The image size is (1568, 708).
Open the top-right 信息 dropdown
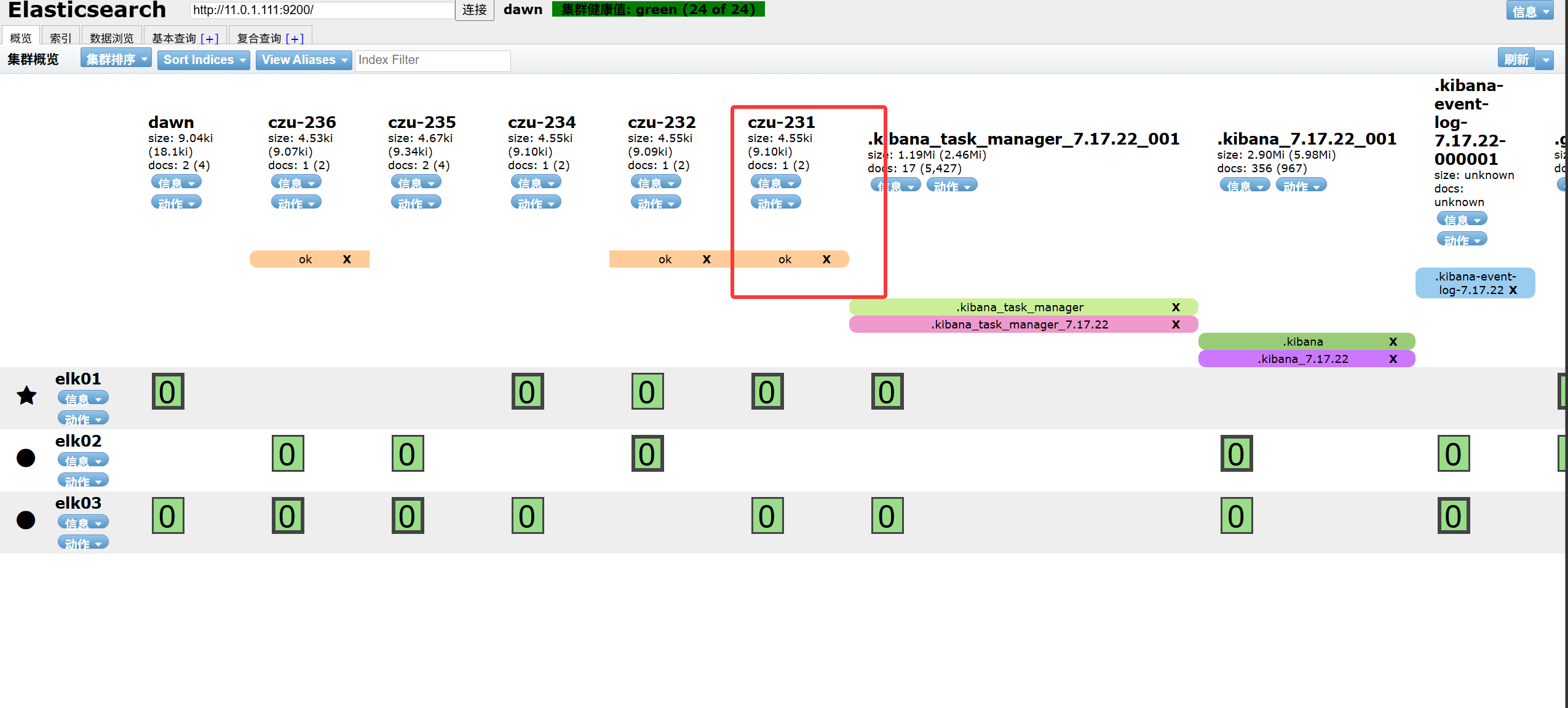point(1529,10)
